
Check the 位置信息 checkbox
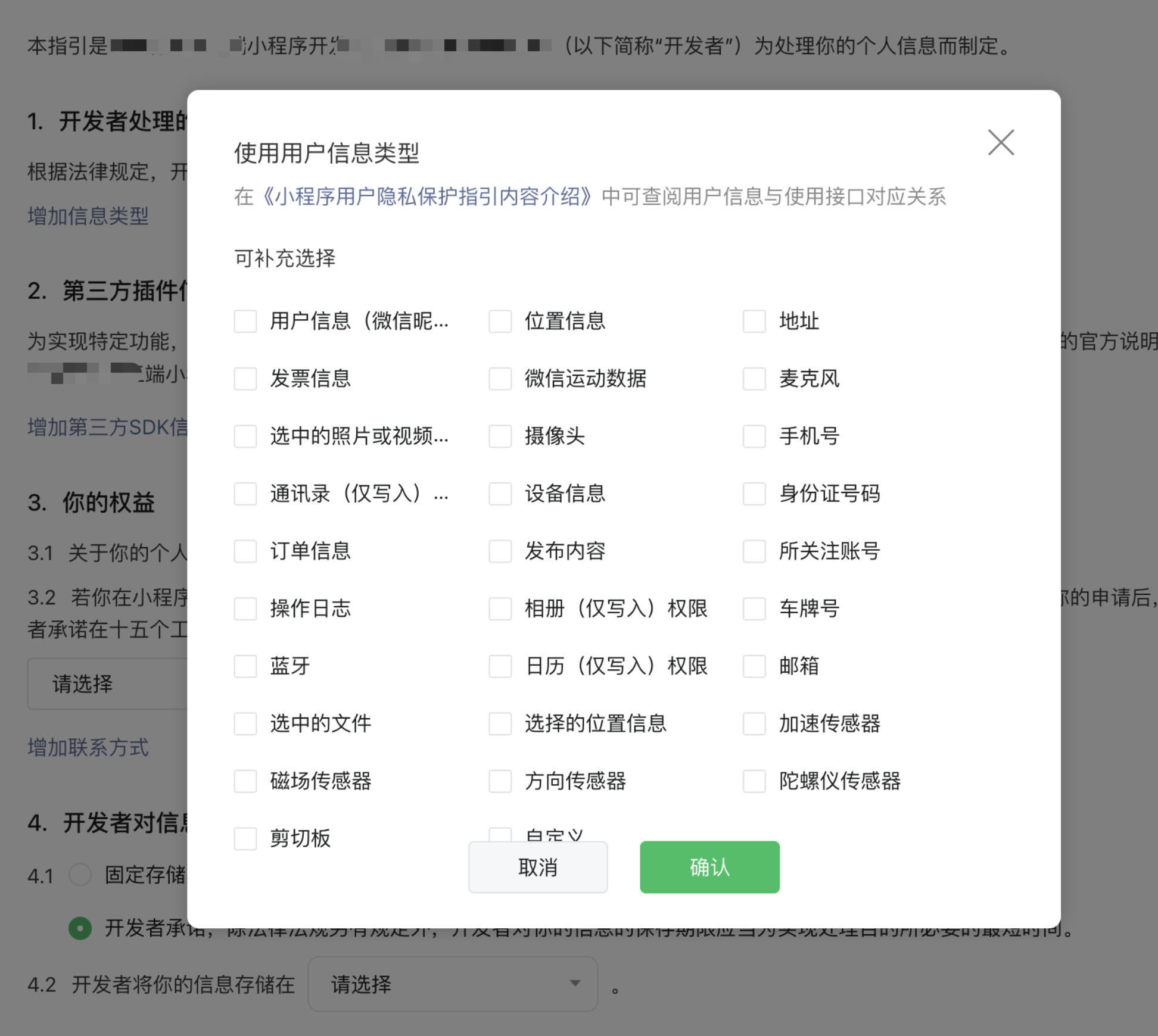pos(500,322)
